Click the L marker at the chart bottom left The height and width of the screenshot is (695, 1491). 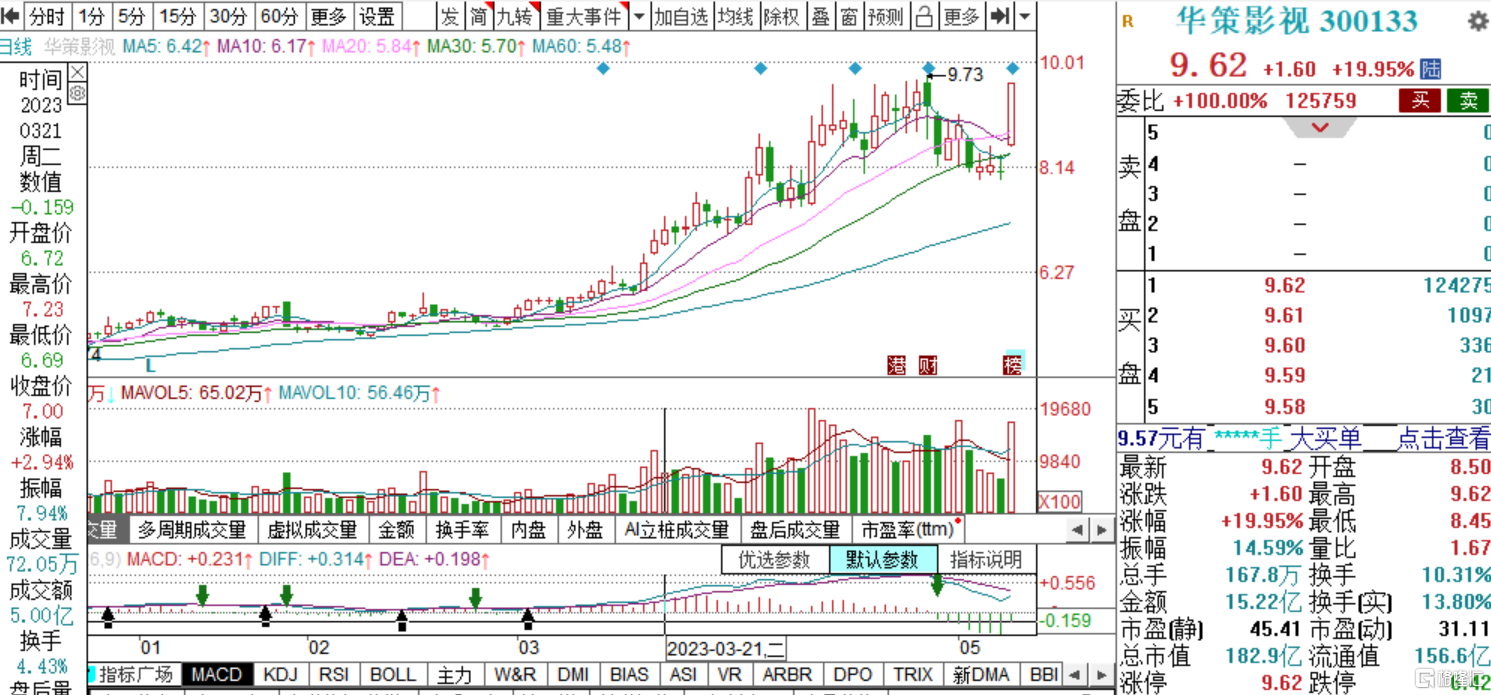150,365
